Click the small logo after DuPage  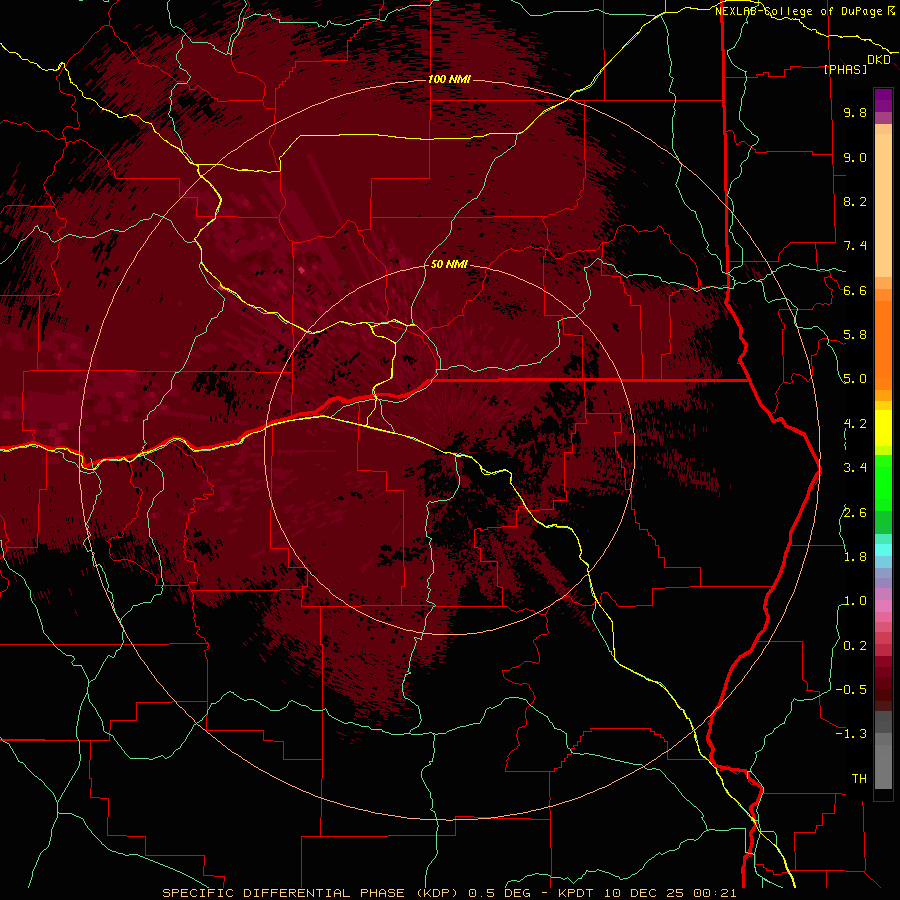point(891,11)
